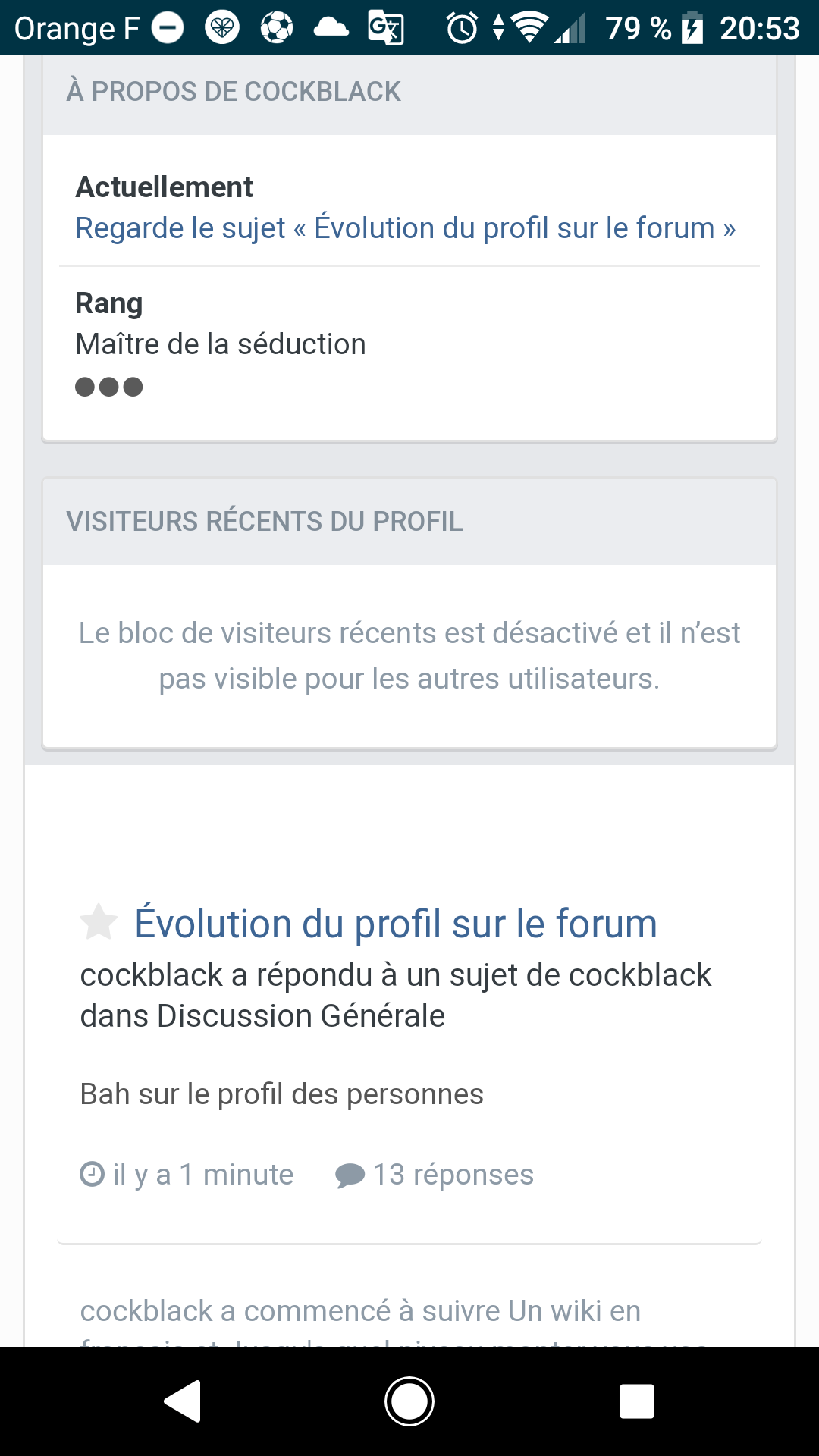Tap the alarm clock icon in status bar
This screenshot has width=819, height=1456.
click(462, 29)
